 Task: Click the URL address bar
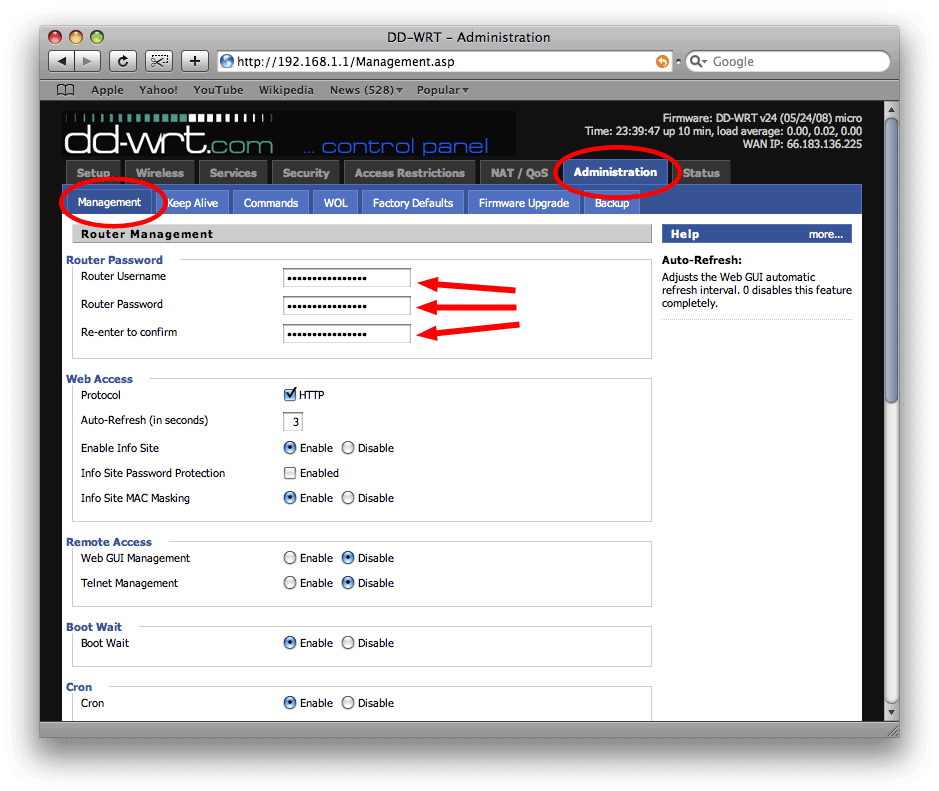pyautogui.click(x=444, y=61)
